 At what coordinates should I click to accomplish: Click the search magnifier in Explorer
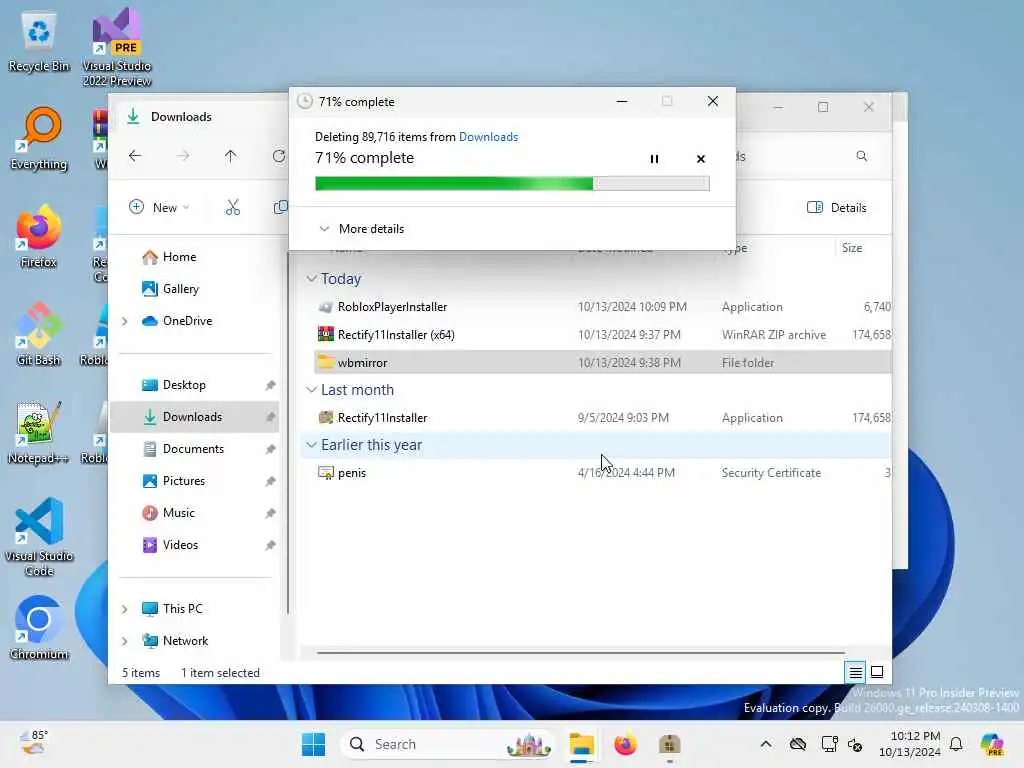tap(861, 156)
